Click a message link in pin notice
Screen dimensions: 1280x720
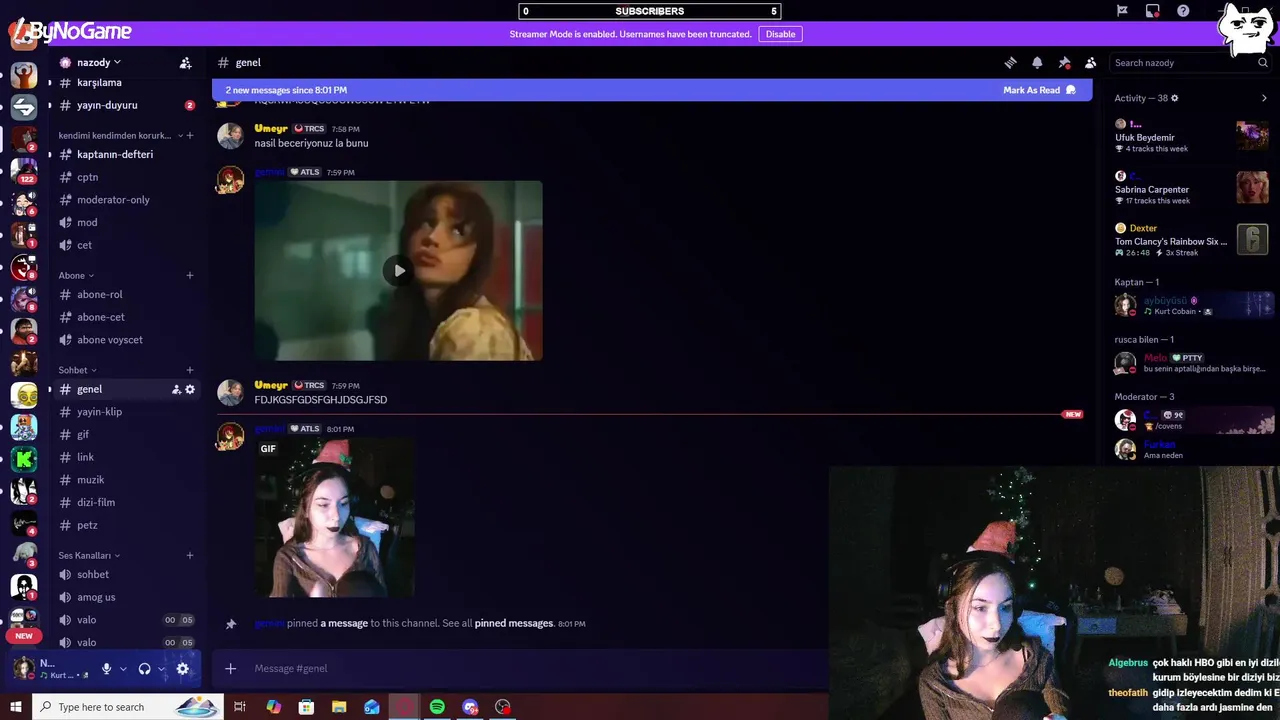pyautogui.click(x=344, y=623)
